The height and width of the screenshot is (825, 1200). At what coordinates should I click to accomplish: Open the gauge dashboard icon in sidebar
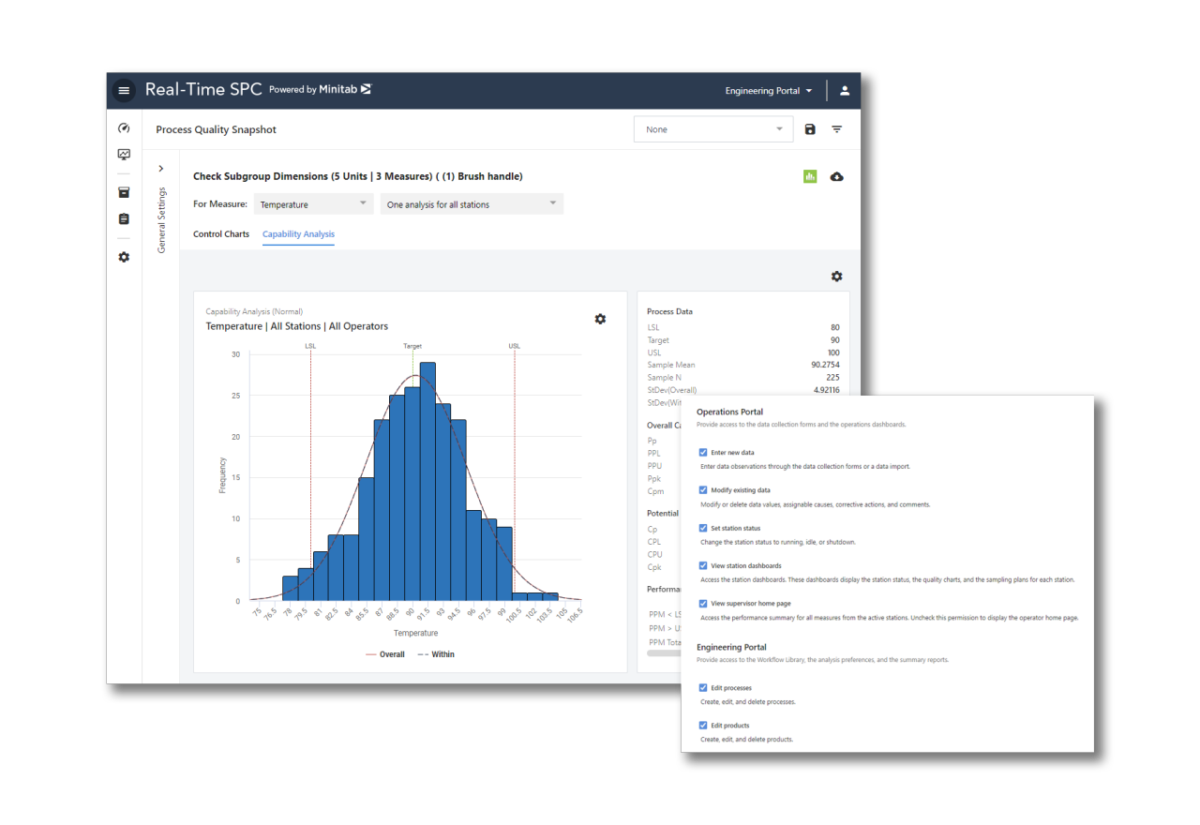(x=124, y=128)
